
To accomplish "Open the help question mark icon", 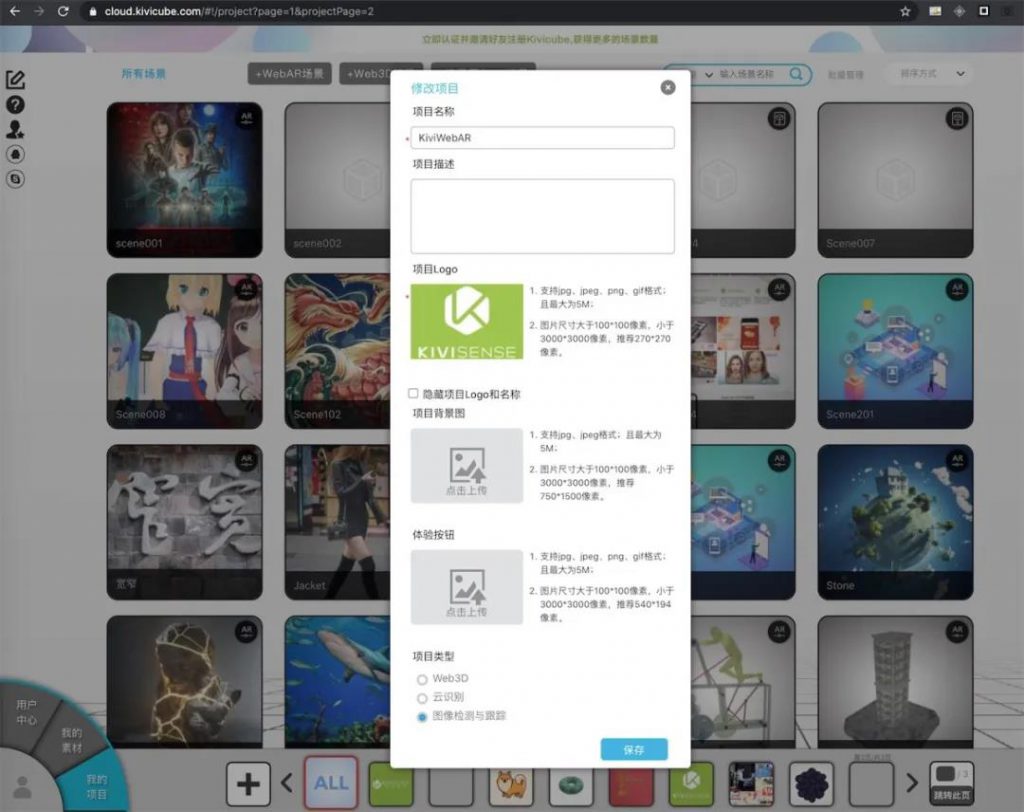I will [15, 105].
